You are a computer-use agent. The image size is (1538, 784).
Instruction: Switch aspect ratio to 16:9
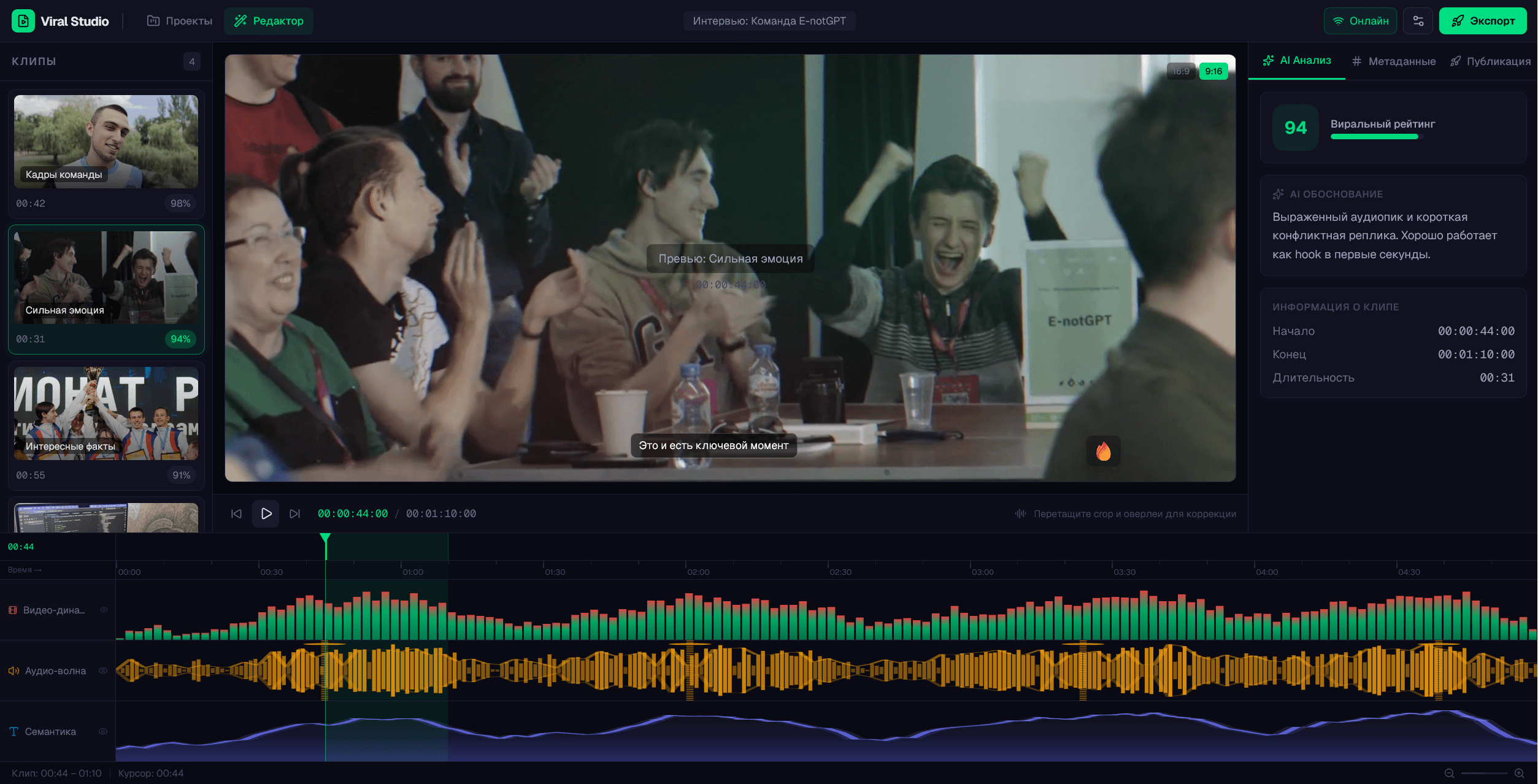[1181, 71]
